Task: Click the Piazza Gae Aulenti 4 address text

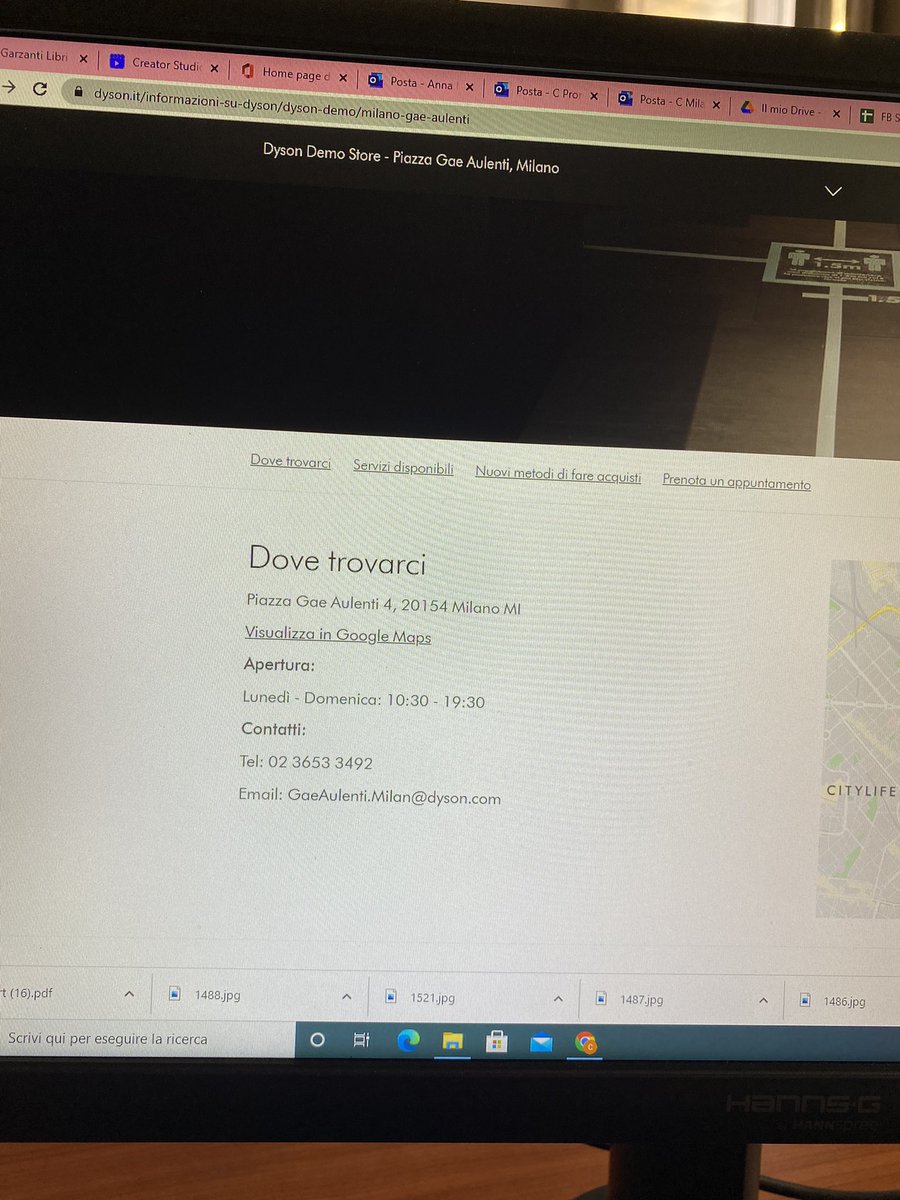Action: tap(384, 604)
